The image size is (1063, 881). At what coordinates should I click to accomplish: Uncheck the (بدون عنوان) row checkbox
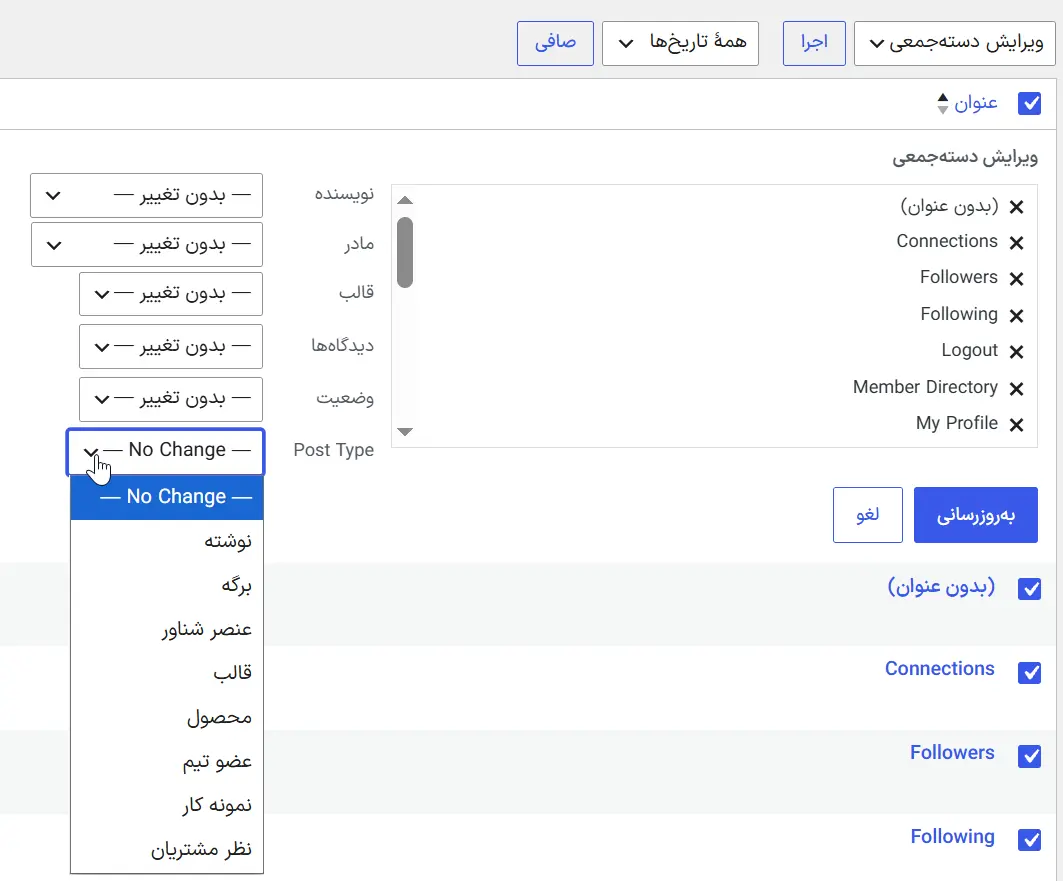tap(1029, 589)
